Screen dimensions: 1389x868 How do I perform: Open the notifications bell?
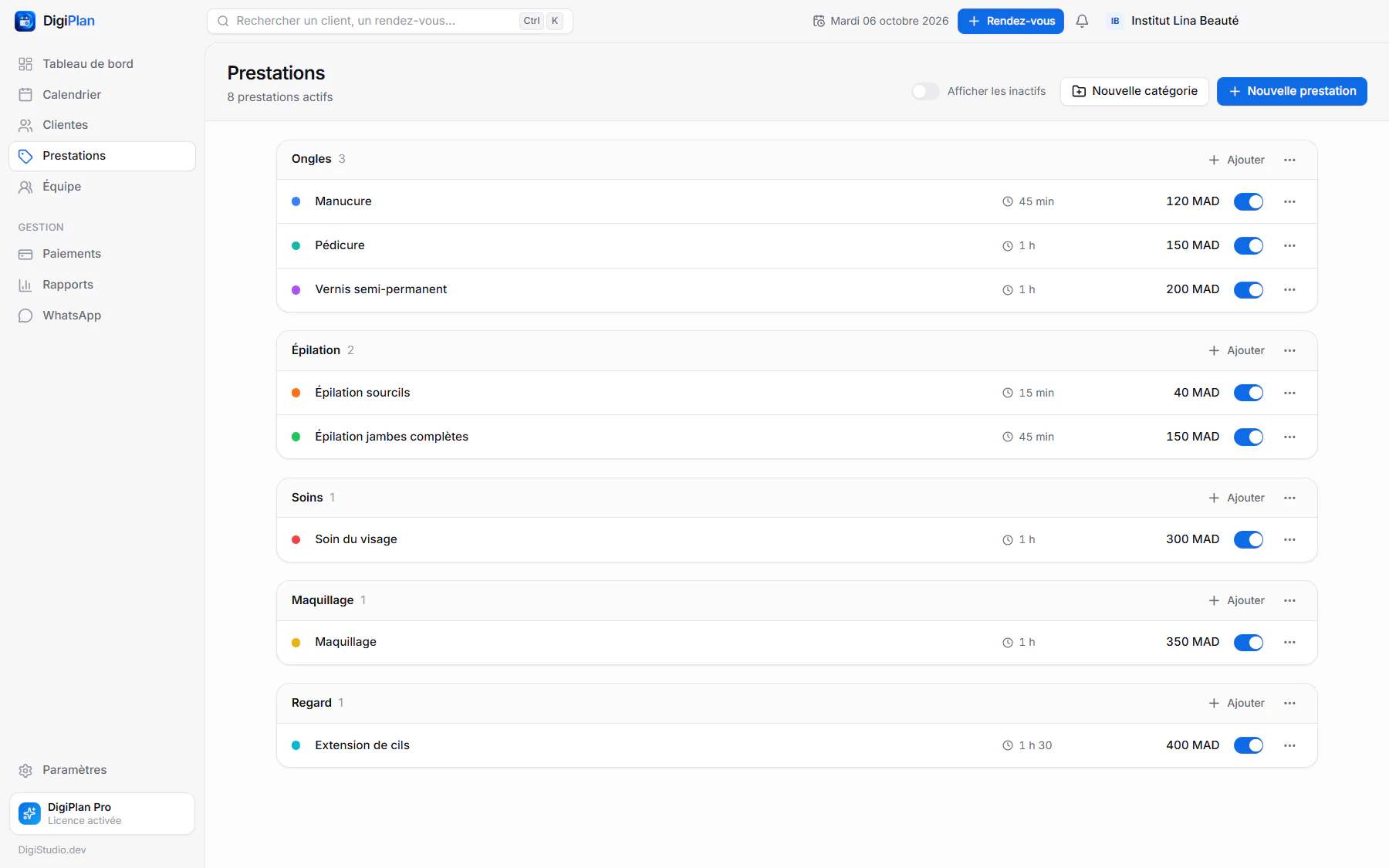(1082, 22)
